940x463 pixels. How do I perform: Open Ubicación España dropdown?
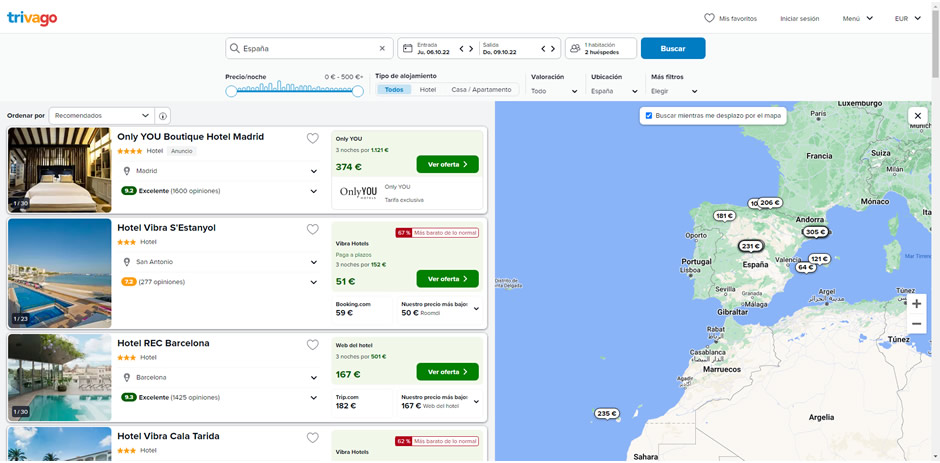(x=614, y=91)
